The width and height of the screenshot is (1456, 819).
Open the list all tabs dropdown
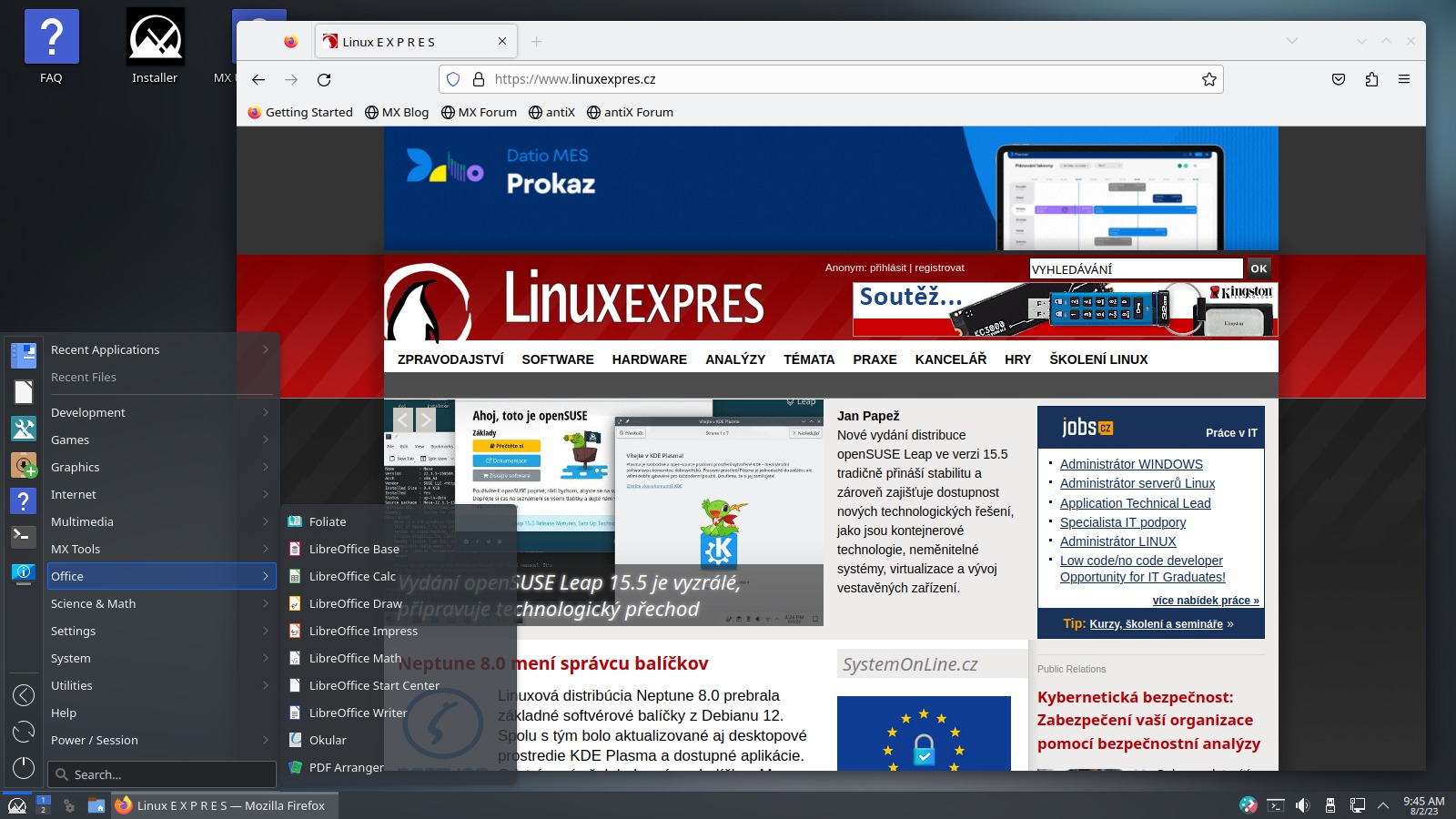(1291, 41)
